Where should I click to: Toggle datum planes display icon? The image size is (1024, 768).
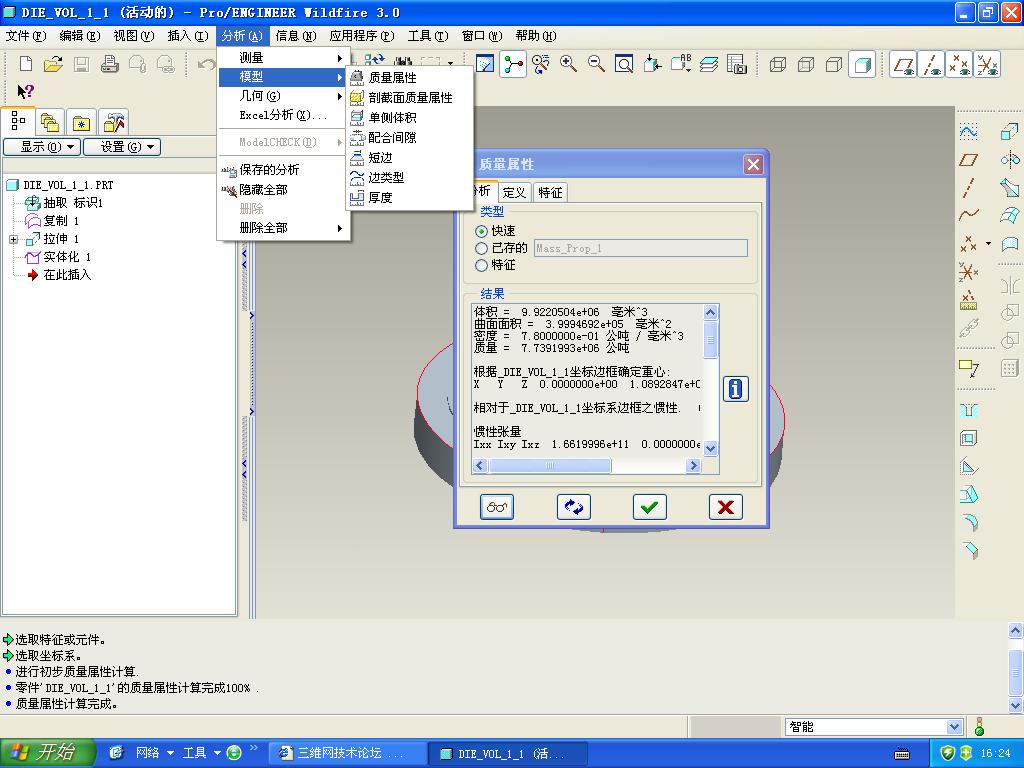click(x=903, y=65)
